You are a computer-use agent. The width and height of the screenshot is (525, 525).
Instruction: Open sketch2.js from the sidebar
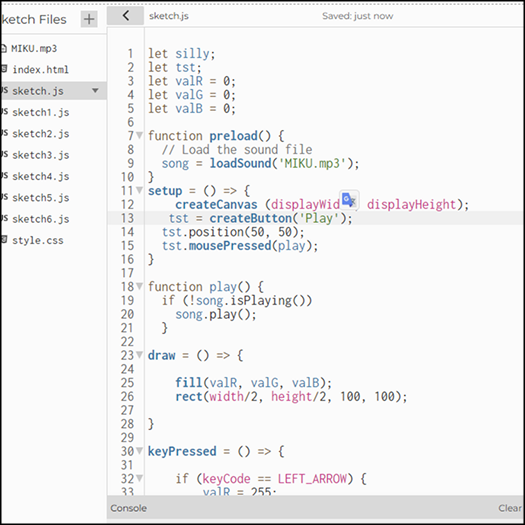[41, 134]
